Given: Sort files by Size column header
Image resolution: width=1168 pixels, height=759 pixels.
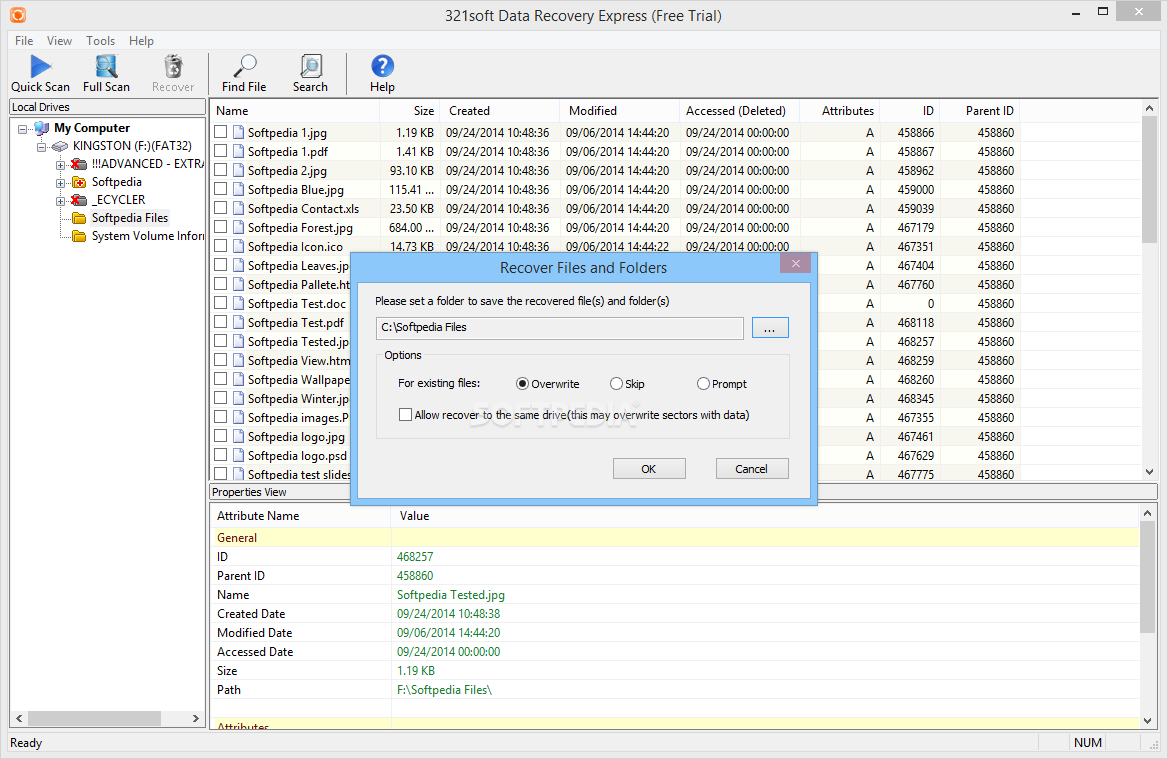Looking at the screenshot, I should (410, 111).
